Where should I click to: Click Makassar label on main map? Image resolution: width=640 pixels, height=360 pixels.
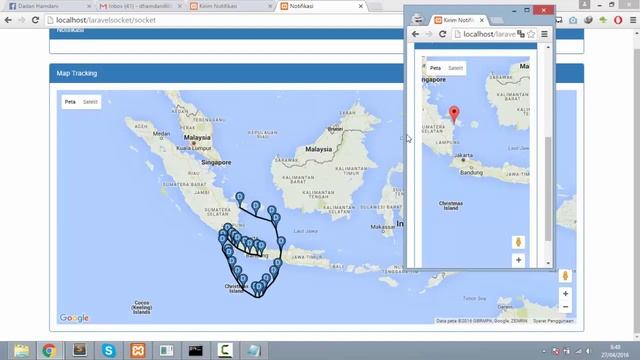pos(382,227)
